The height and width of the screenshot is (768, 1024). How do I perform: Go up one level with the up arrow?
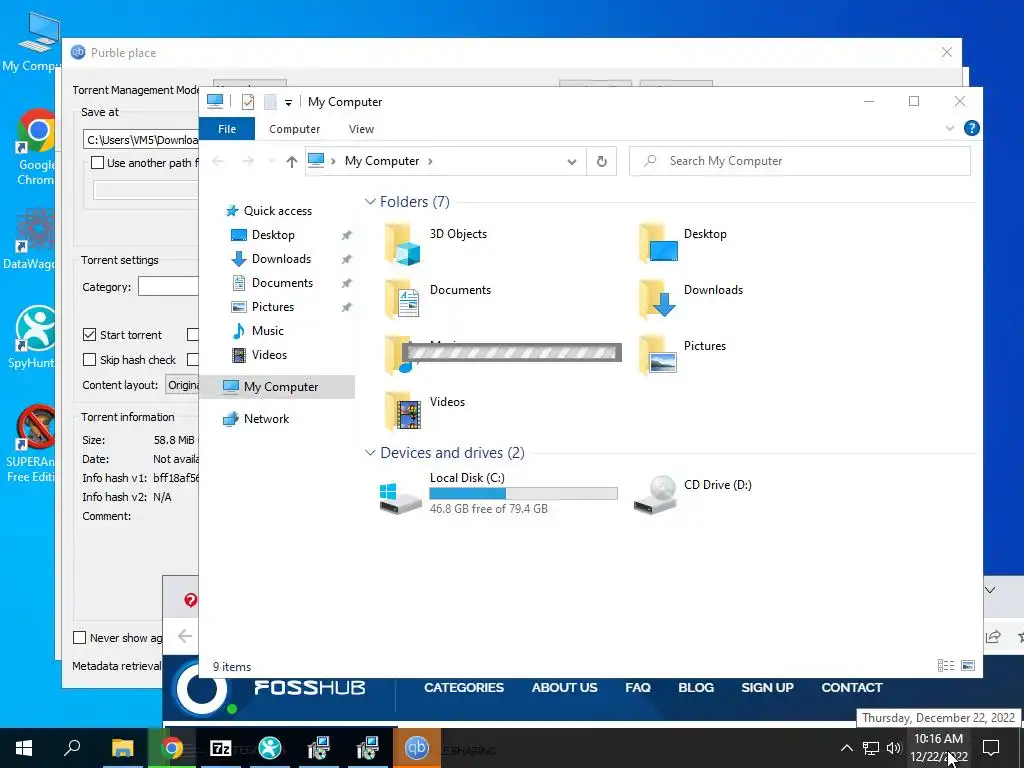[x=291, y=161]
